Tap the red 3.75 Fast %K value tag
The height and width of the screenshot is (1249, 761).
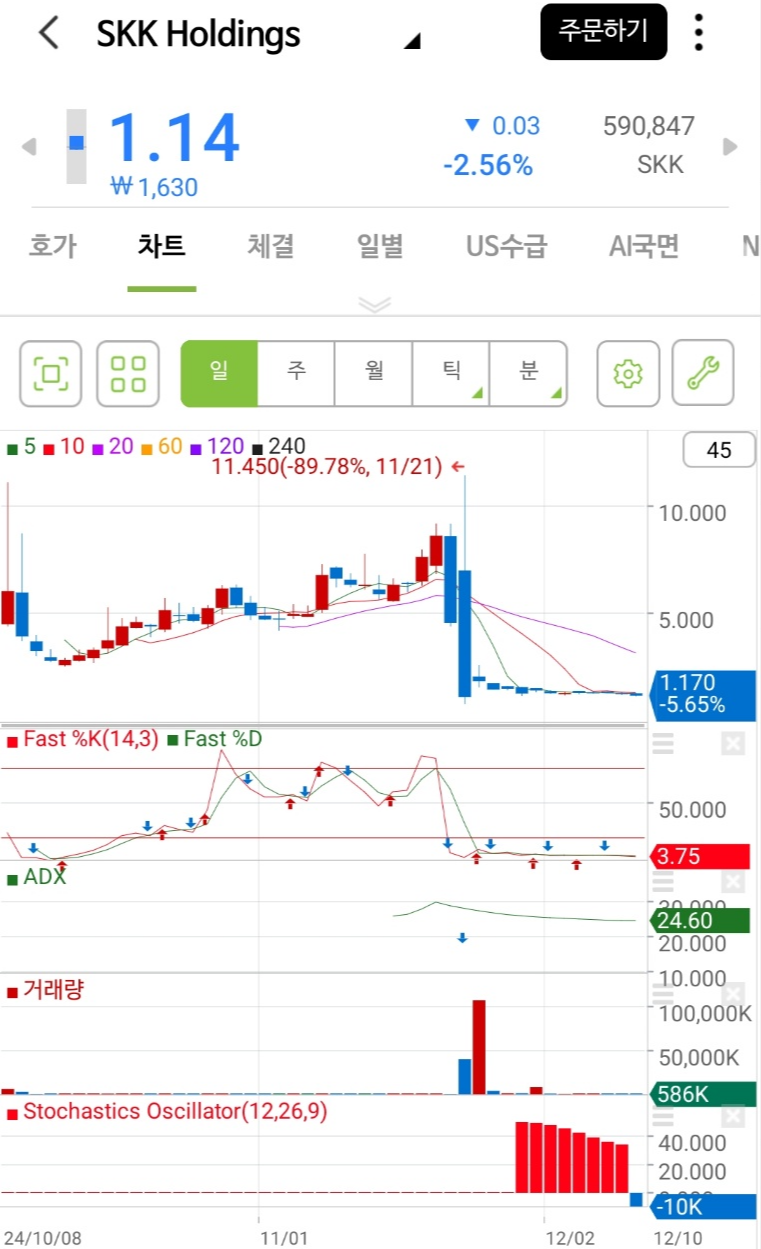(x=700, y=856)
